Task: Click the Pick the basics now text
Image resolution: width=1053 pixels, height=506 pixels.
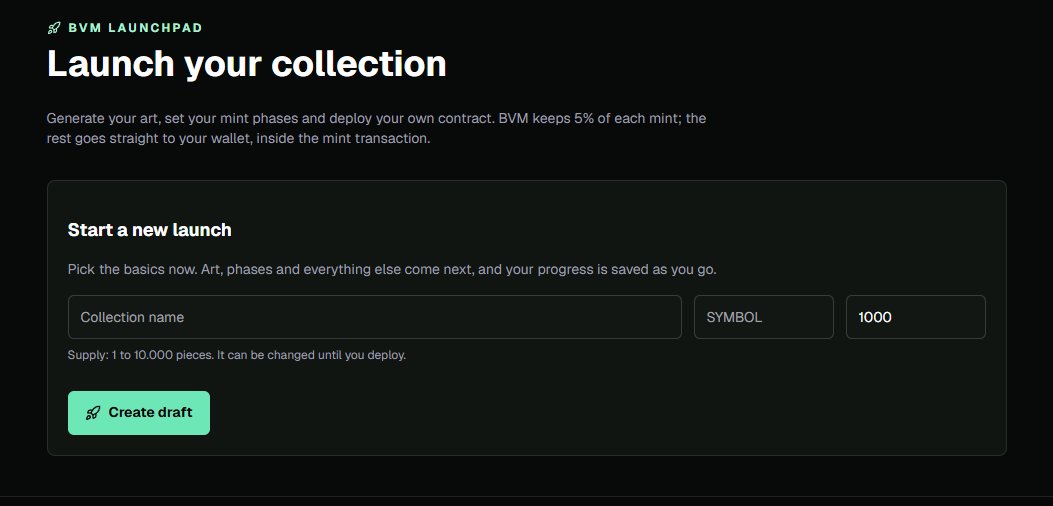Action: [392, 270]
